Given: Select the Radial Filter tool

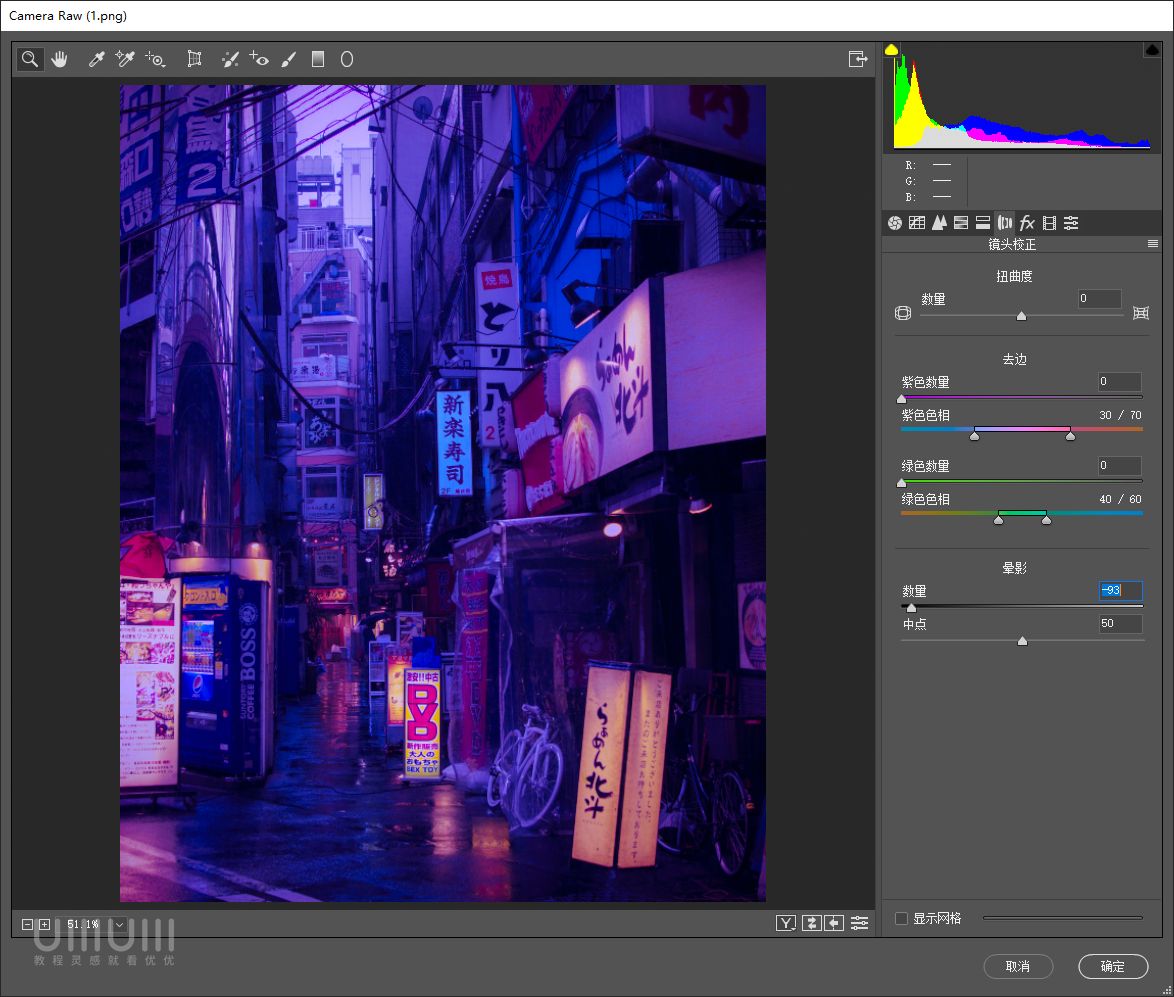Looking at the screenshot, I should (347, 59).
